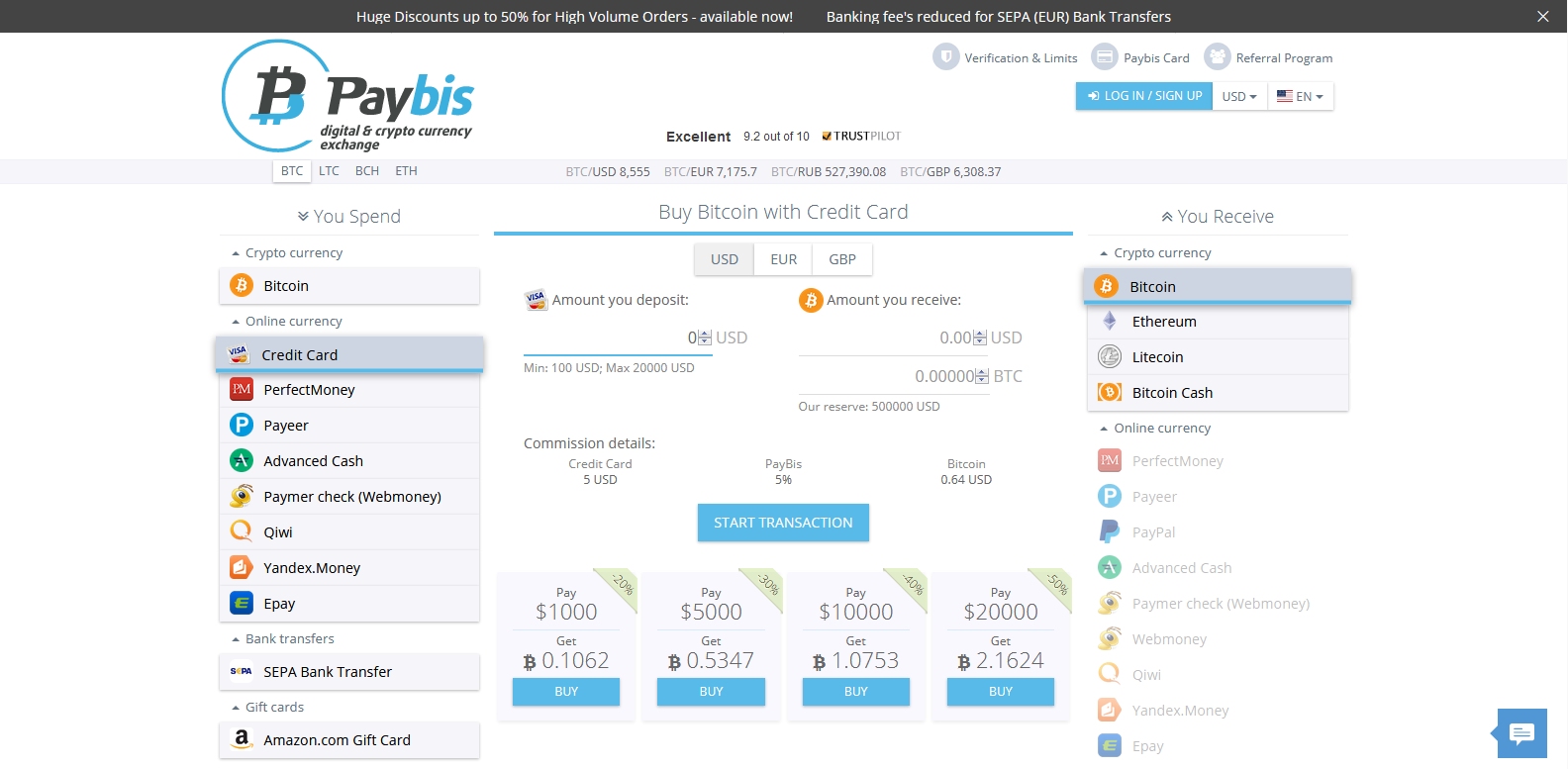The height and width of the screenshot is (769, 1568).
Task: Select the USD deposit currency tab
Action: coord(724,259)
